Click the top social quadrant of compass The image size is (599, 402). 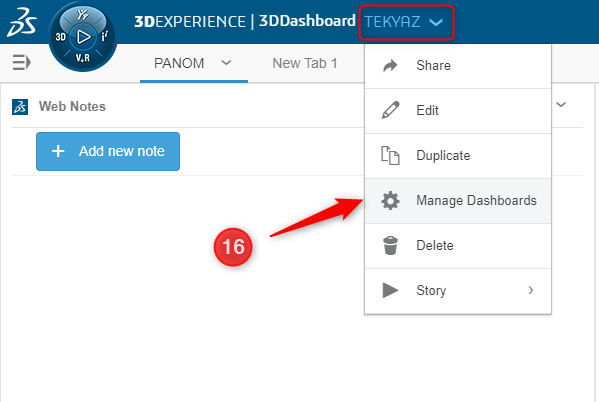pos(83,15)
